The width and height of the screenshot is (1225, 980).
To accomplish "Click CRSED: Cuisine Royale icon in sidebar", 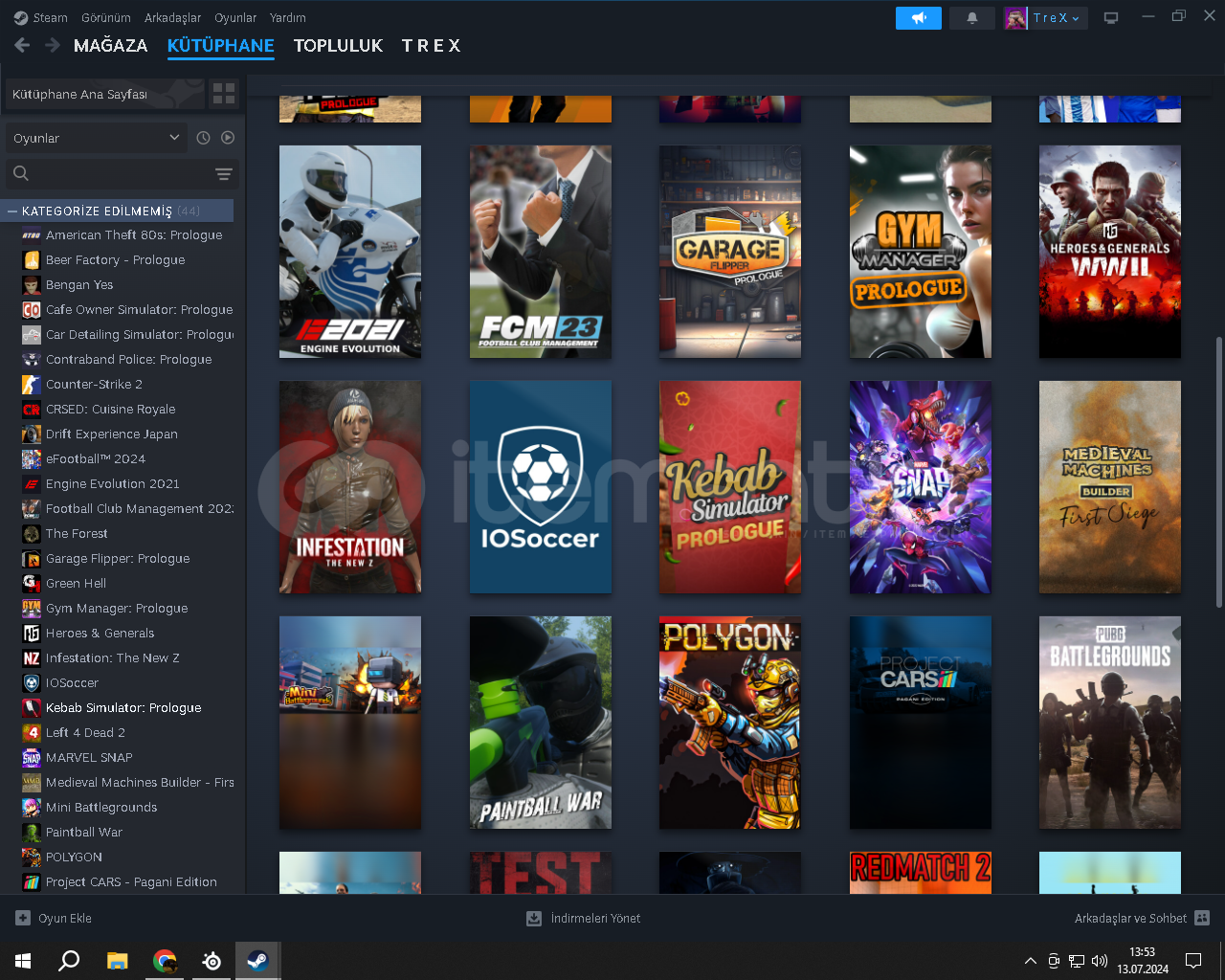I will tap(32, 409).
